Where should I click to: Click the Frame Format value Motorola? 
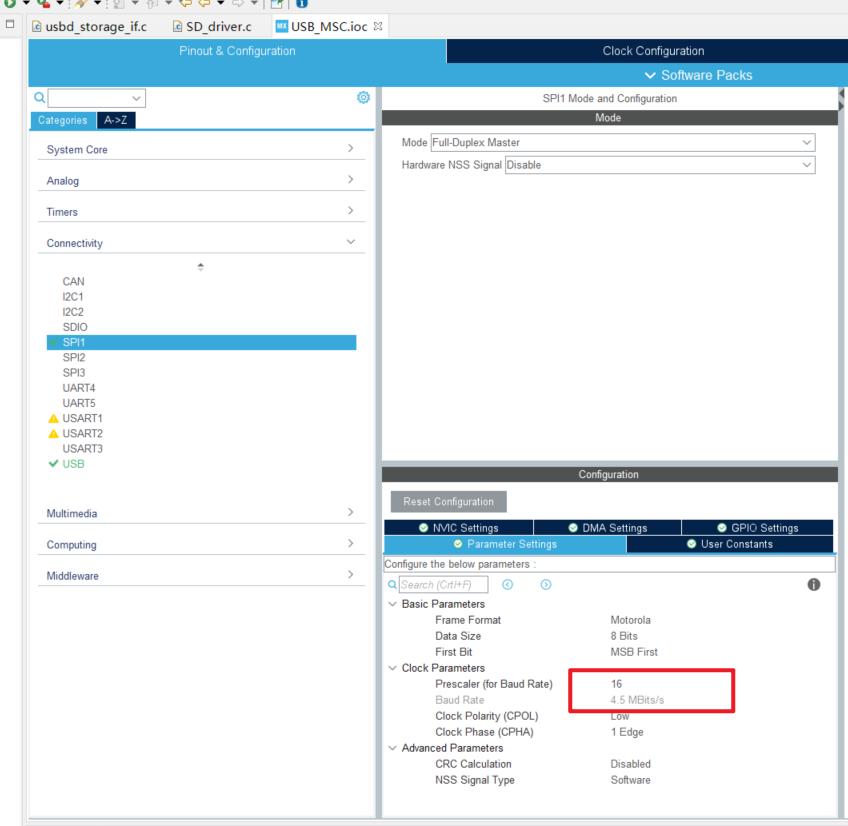pos(631,620)
